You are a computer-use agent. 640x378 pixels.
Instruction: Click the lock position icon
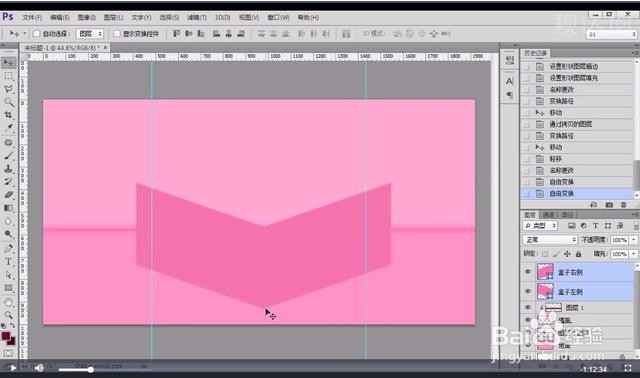(567, 253)
